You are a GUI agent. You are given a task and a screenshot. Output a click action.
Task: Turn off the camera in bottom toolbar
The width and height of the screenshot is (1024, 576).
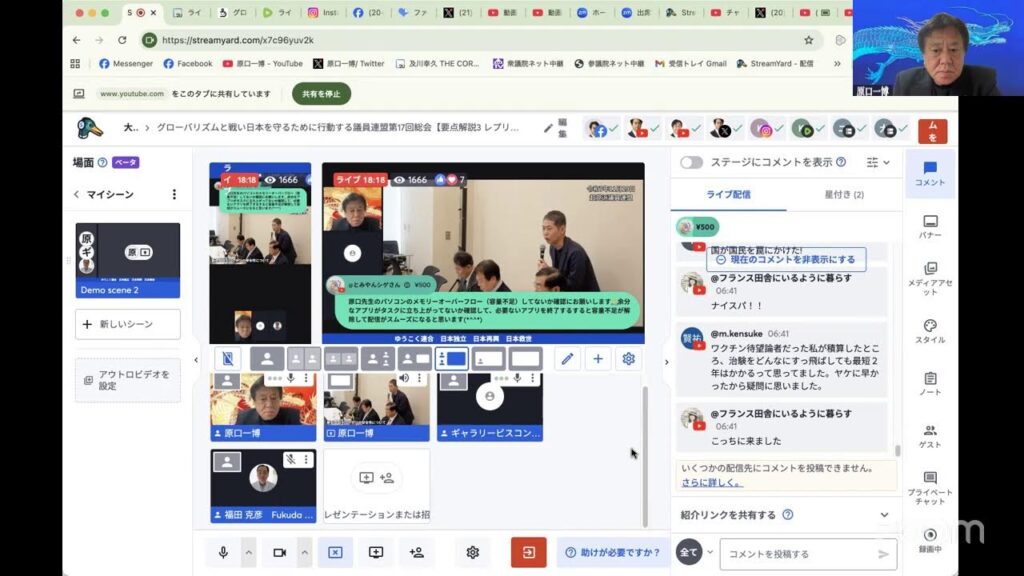pyautogui.click(x=279, y=552)
